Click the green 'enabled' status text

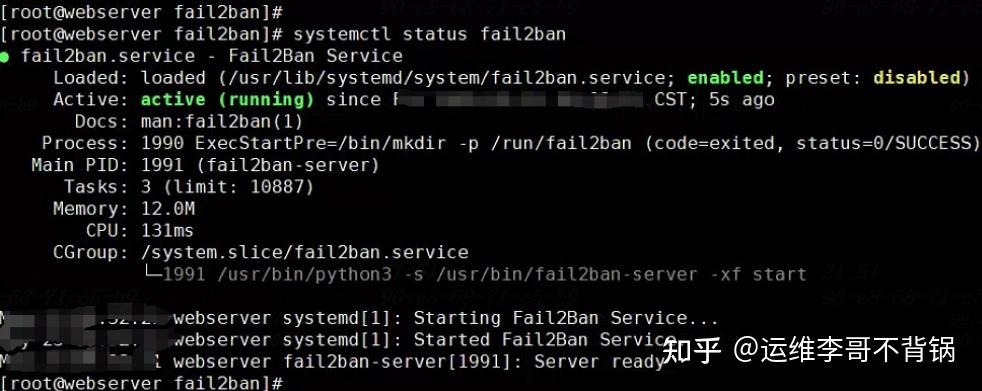[x=725, y=78]
